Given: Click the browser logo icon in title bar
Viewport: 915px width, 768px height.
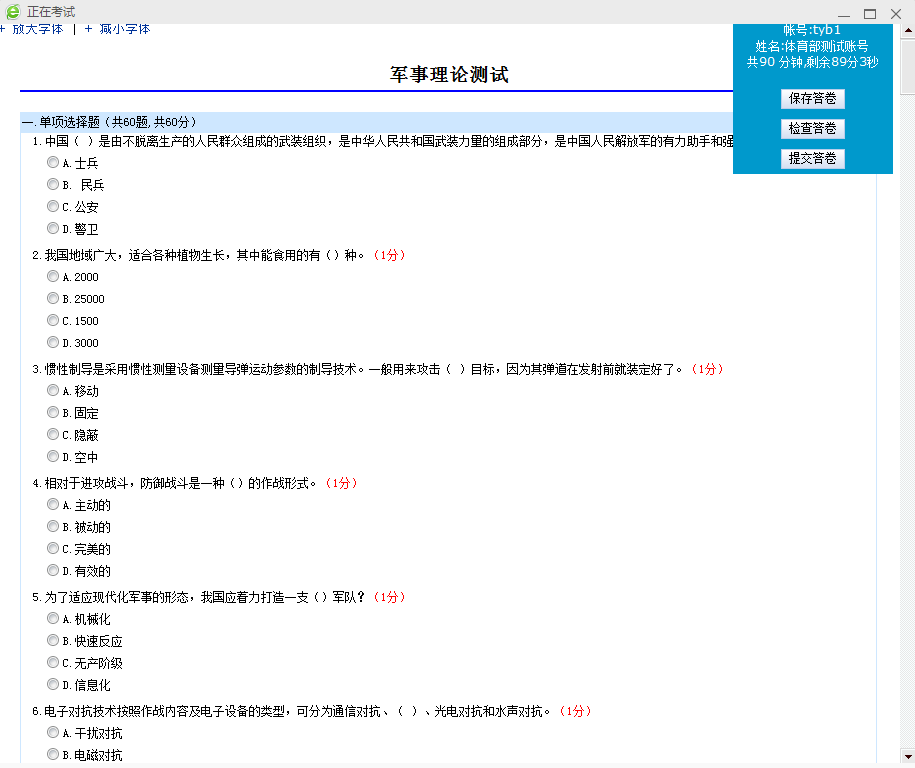Looking at the screenshot, I should (x=13, y=12).
